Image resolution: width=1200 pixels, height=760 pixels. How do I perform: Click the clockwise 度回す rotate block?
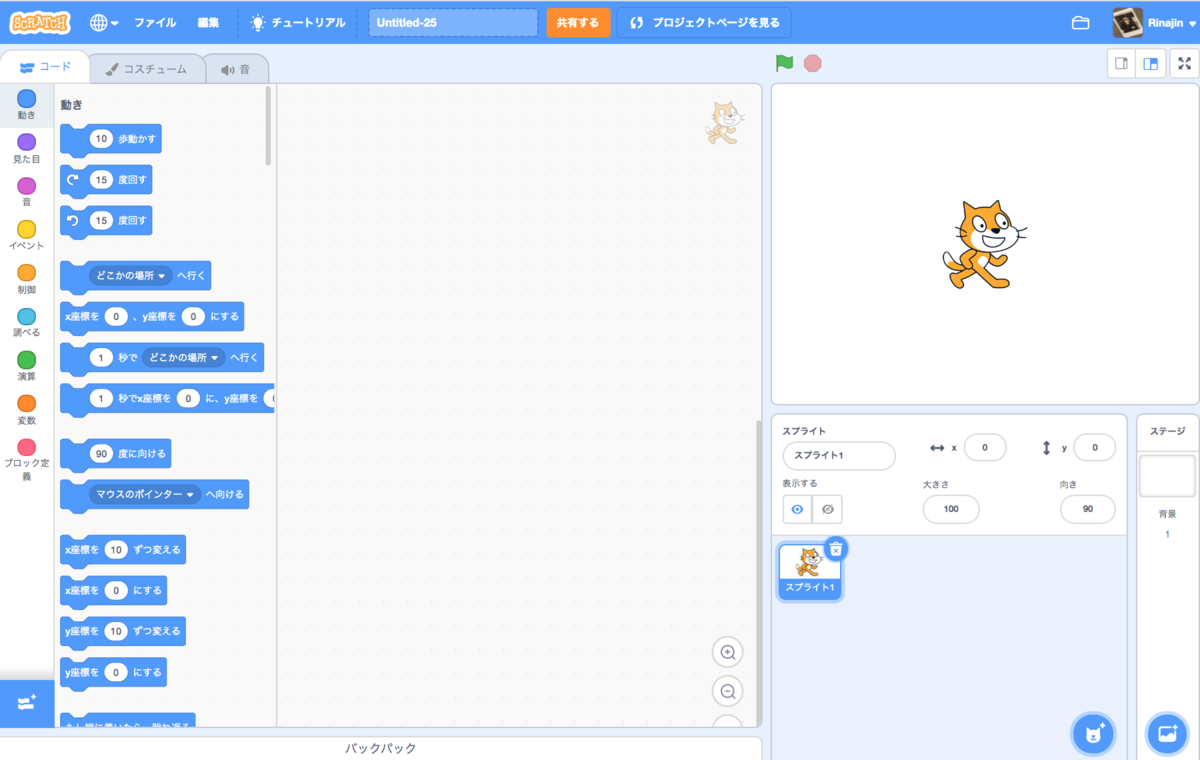(x=106, y=180)
